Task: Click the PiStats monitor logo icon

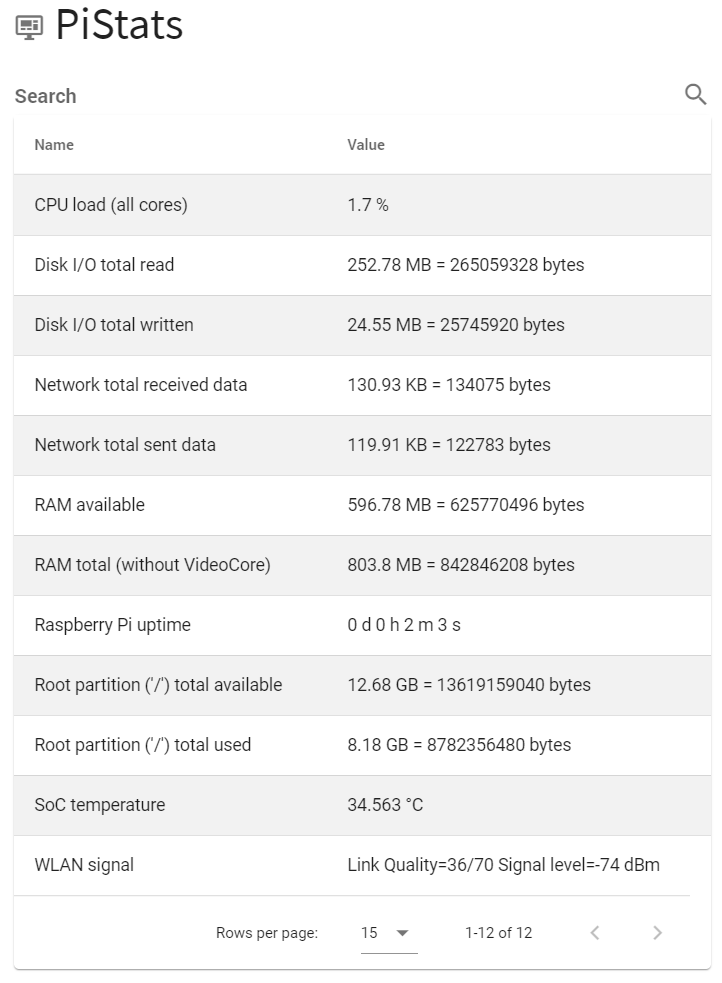Action: tap(29, 27)
